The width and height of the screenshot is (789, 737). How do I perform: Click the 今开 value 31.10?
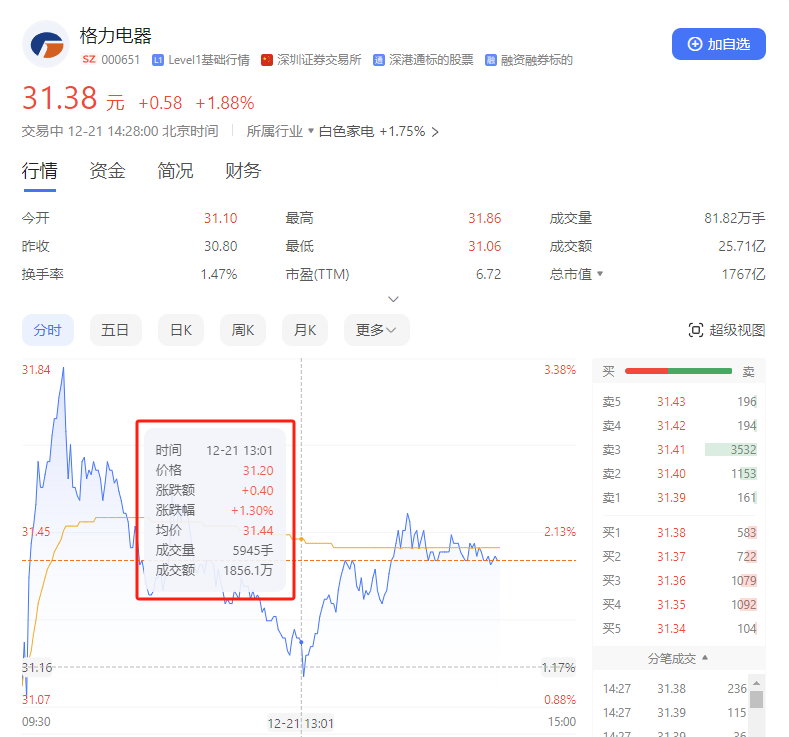tap(220, 218)
